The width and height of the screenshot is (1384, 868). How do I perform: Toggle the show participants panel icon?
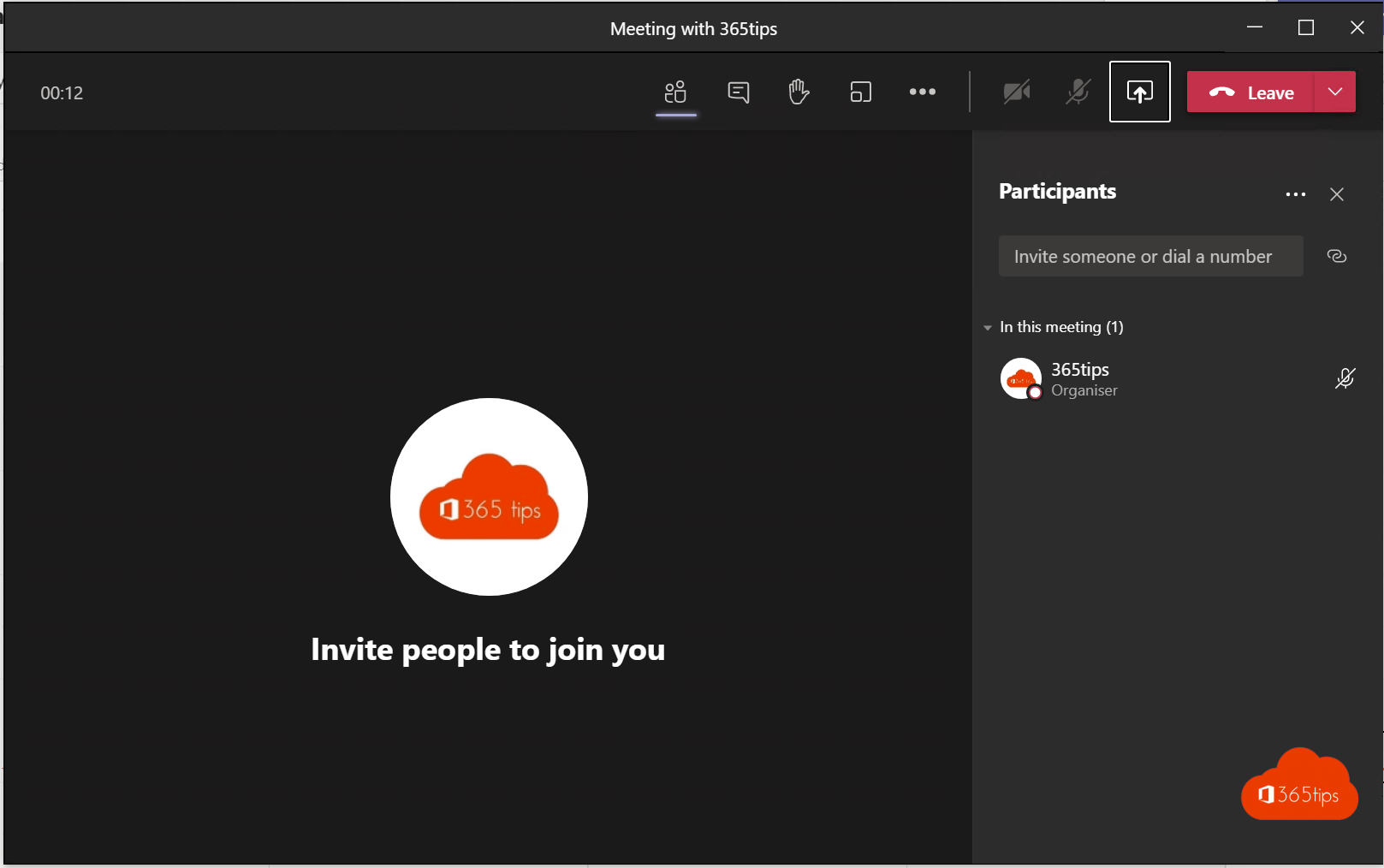[x=675, y=92]
